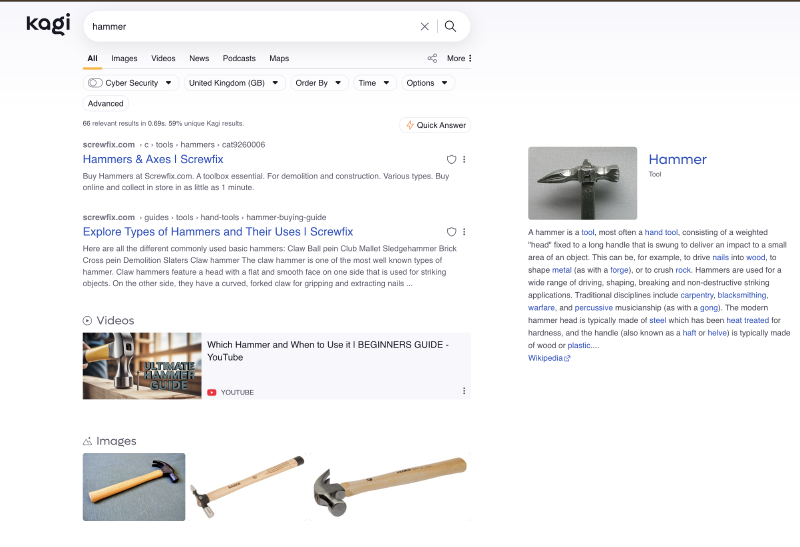Expand the Cyber Security lens dropdown arrow
The height and width of the screenshot is (547, 800).
168,83
